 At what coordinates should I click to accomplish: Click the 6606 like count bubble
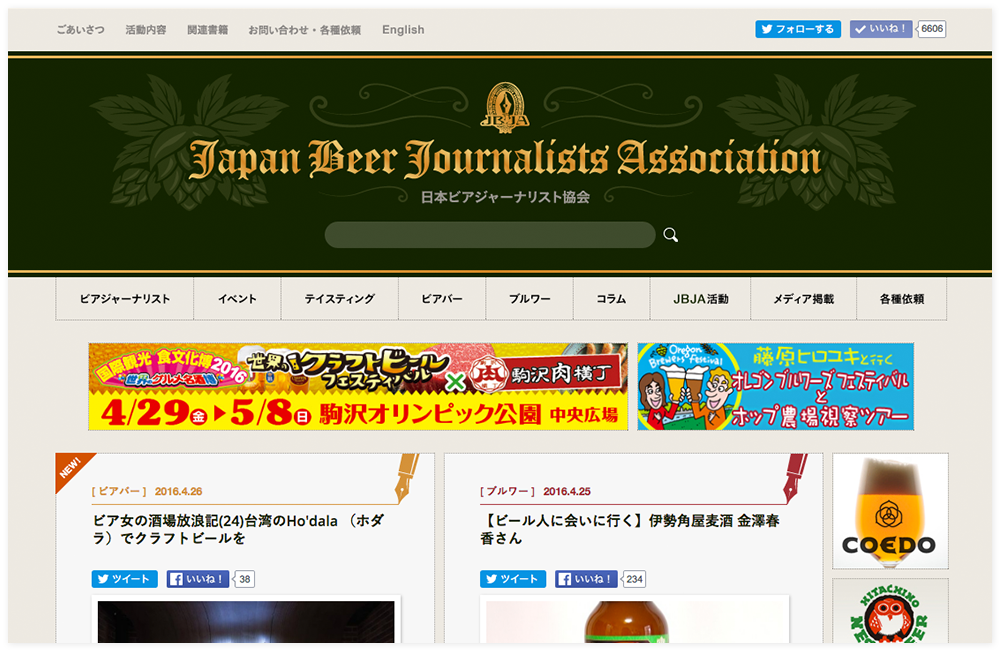click(932, 29)
